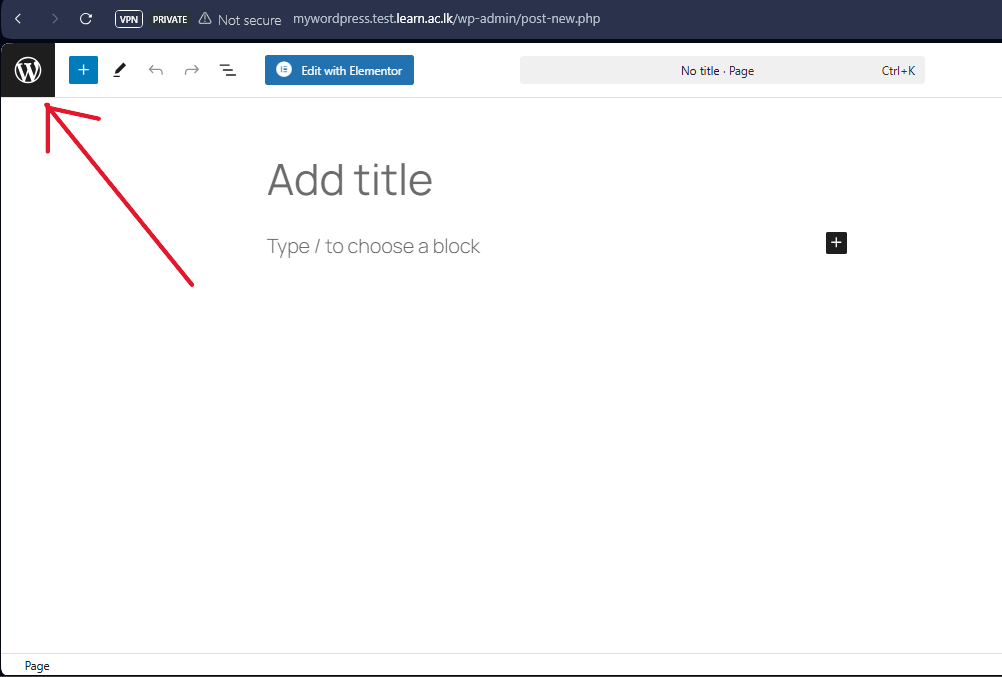Click the mywordpress.test.learn.ac.lk URL
Image resolution: width=1002 pixels, height=677 pixels.
click(x=446, y=19)
